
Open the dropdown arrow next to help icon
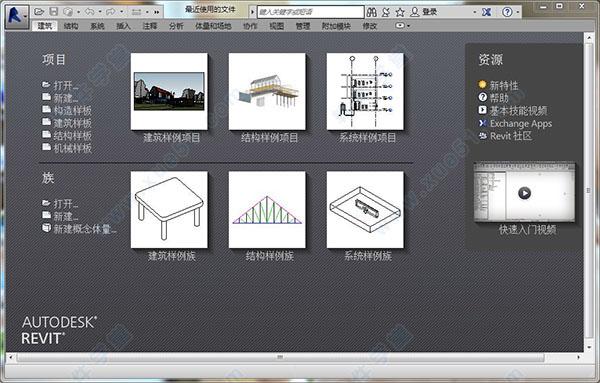click(517, 12)
